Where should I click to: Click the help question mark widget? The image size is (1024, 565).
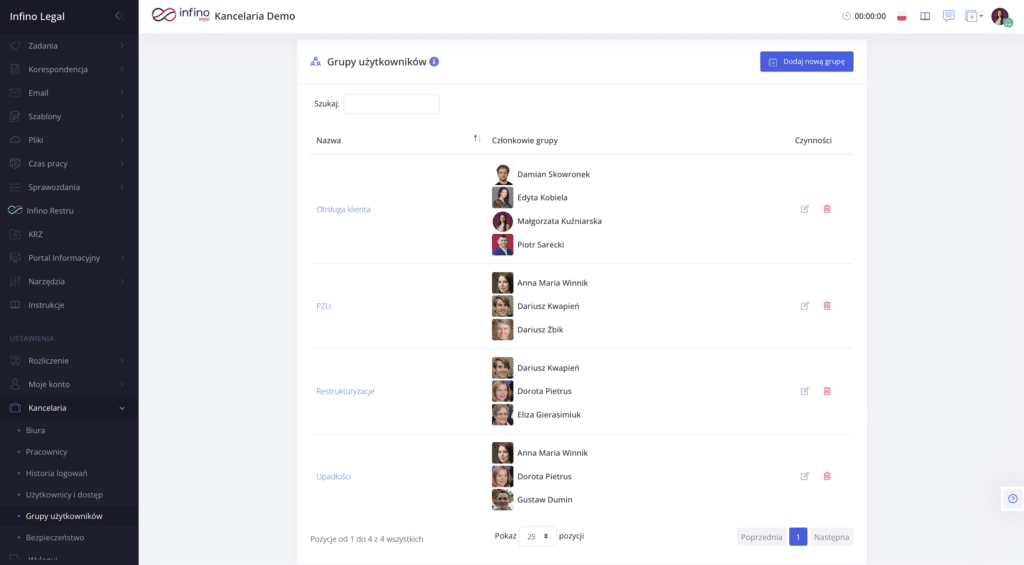1012,498
